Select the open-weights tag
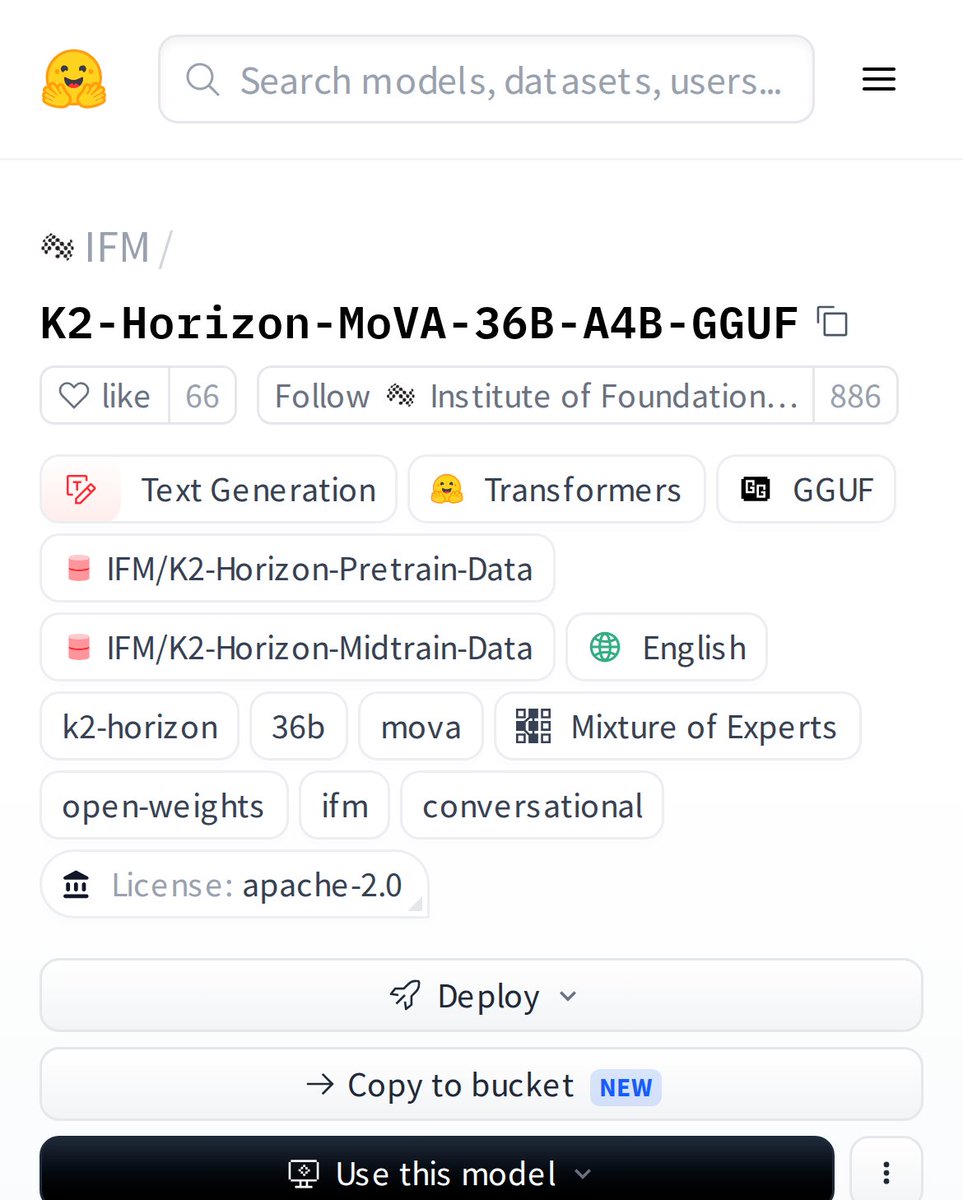The height and width of the screenshot is (1200, 963). click(164, 805)
